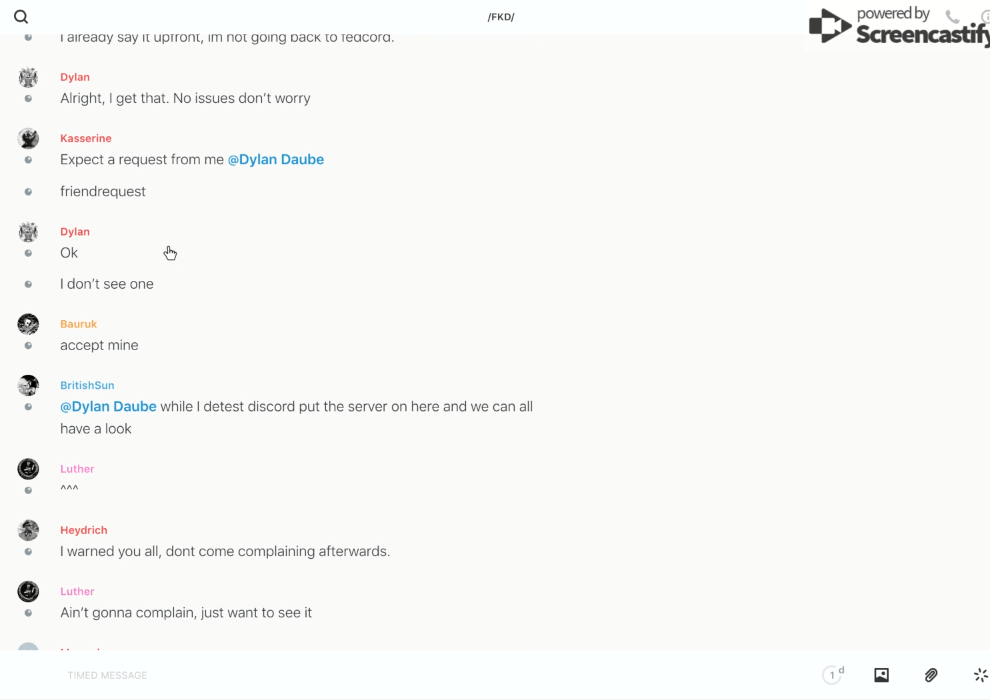Open Heydrich's profile avatar
Viewport: 990px width, 700px height.
click(28, 530)
